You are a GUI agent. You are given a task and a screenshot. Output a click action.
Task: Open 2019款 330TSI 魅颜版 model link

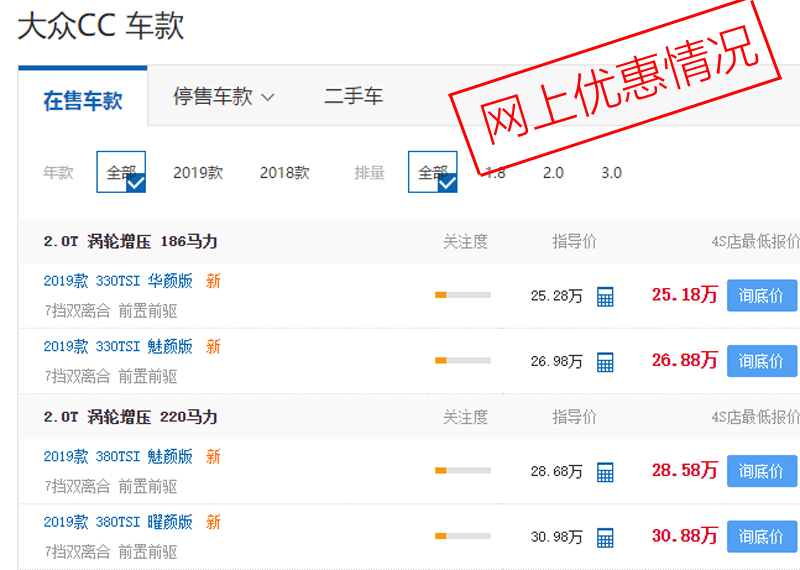[118, 347]
